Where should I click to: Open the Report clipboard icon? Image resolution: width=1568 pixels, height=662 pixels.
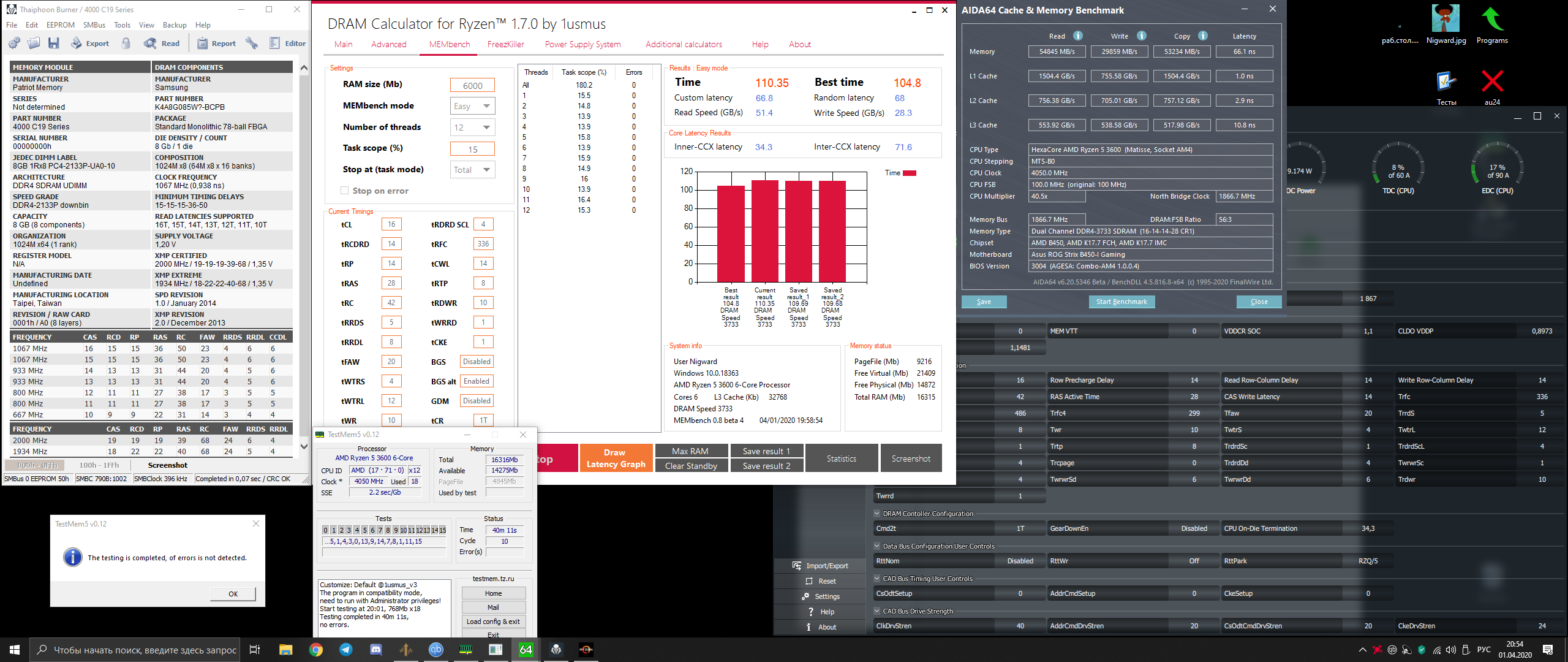pyautogui.click(x=202, y=44)
